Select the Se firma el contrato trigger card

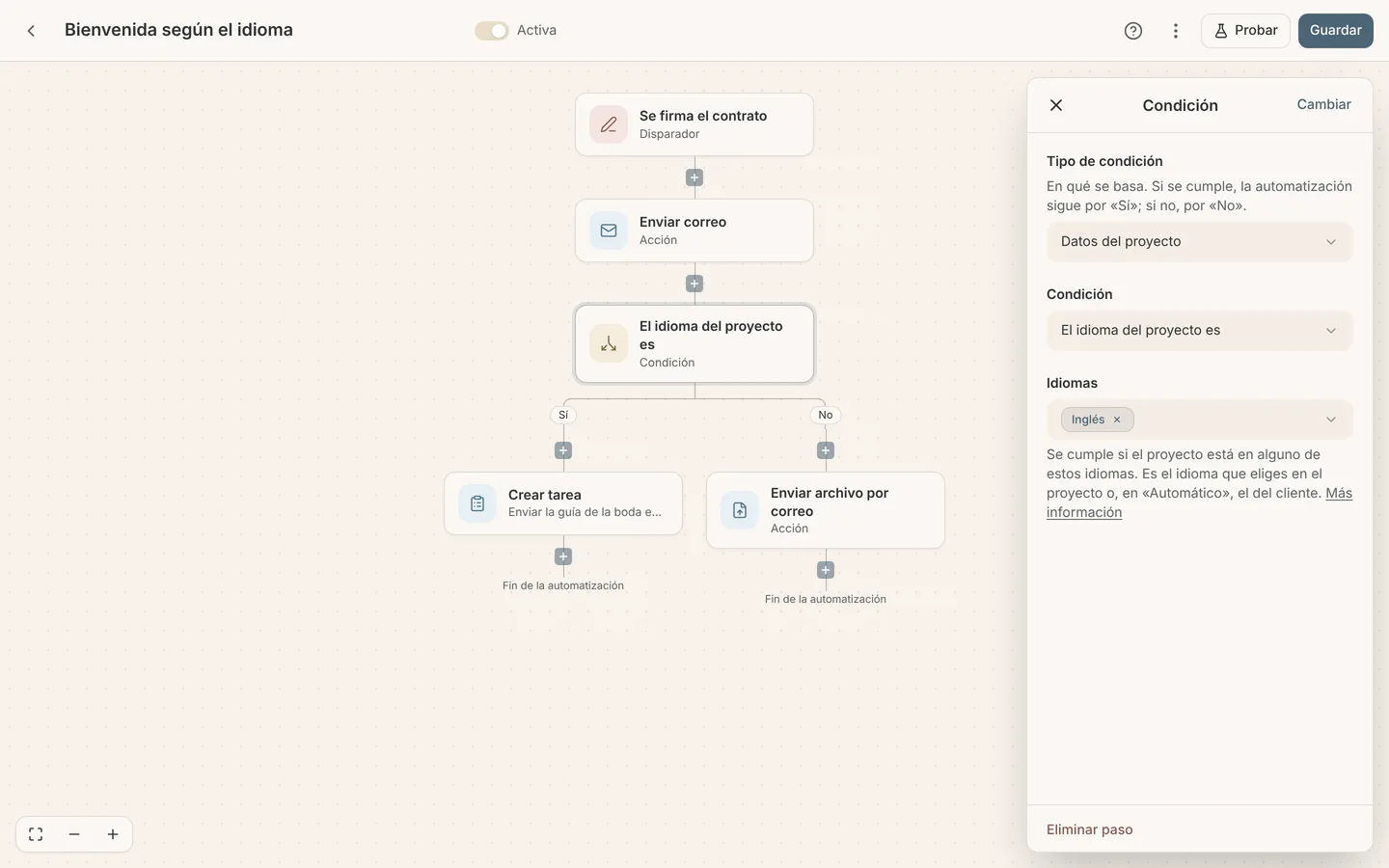click(x=694, y=124)
